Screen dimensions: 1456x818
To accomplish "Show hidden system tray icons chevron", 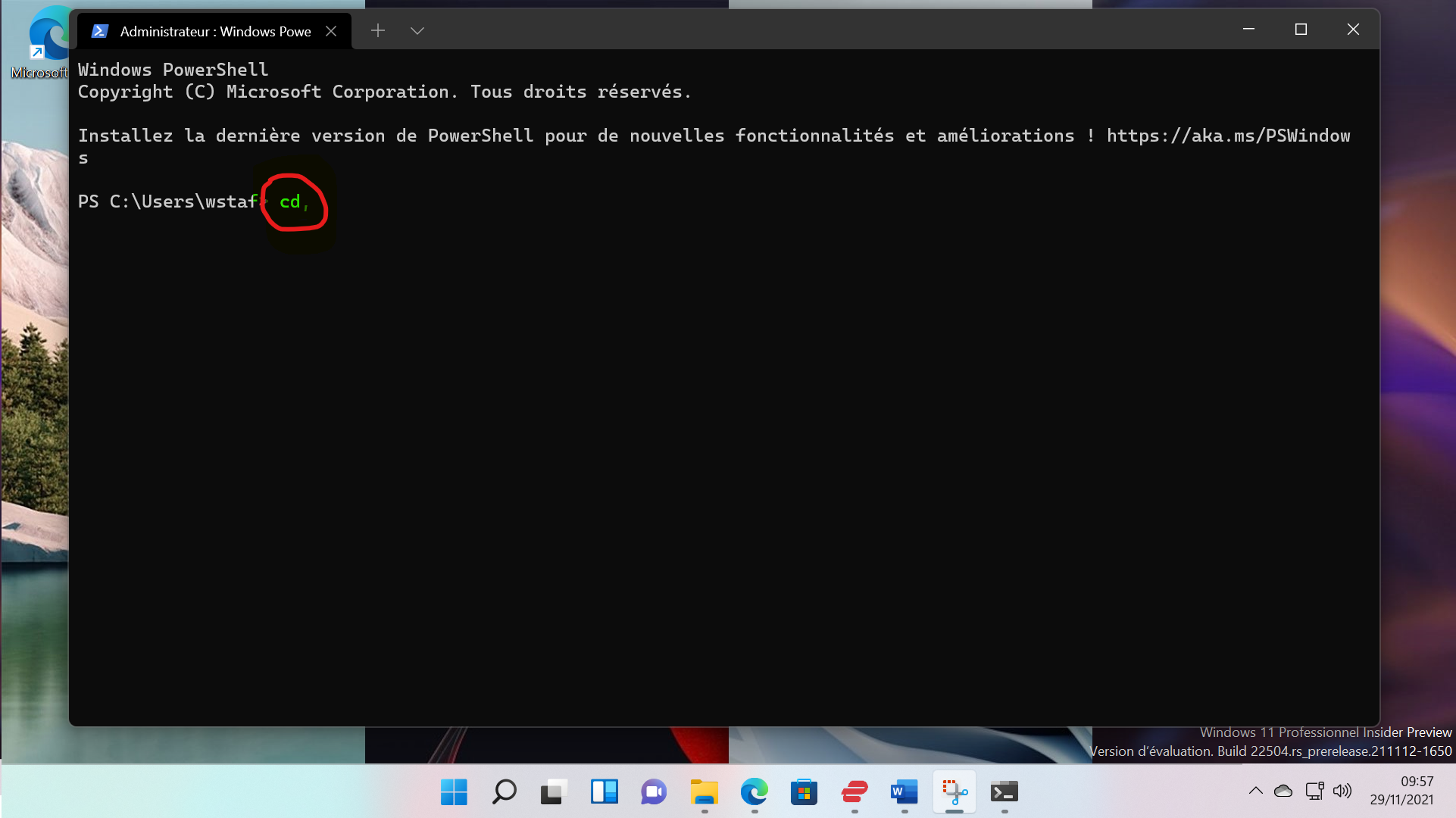I will point(1255,791).
